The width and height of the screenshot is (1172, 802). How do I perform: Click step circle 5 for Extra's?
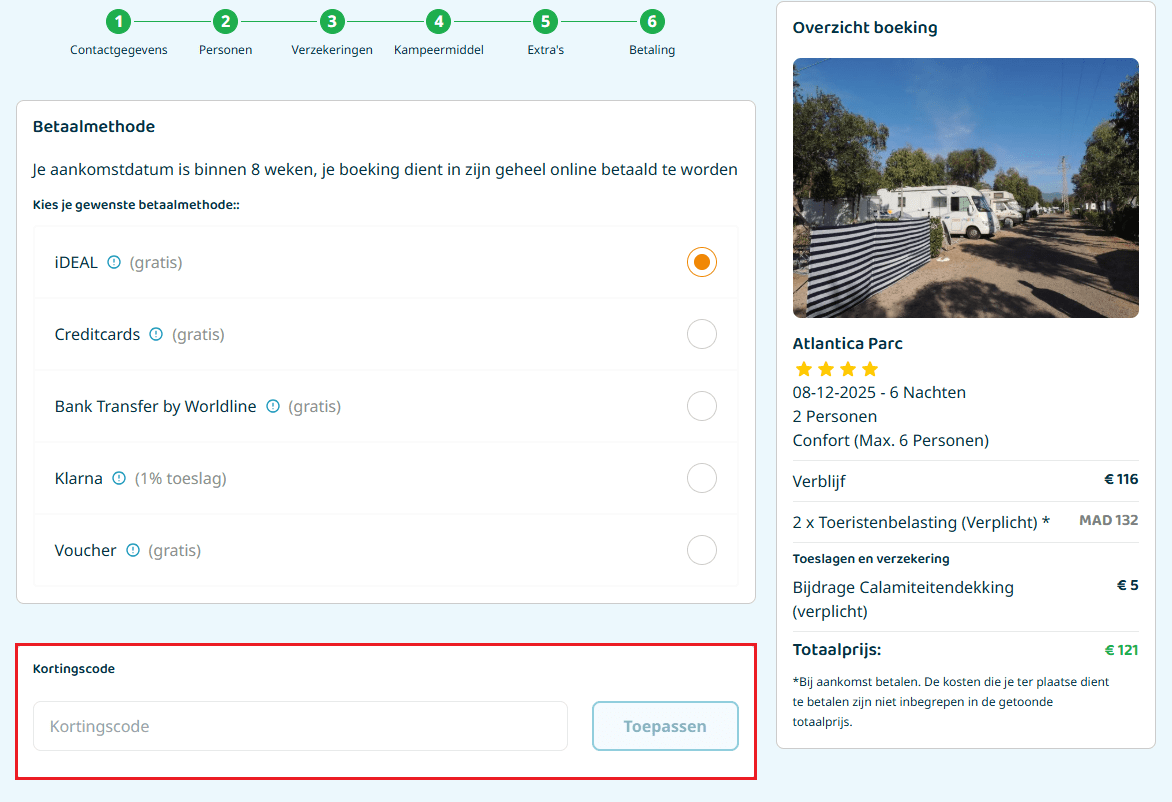click(545, 21)
